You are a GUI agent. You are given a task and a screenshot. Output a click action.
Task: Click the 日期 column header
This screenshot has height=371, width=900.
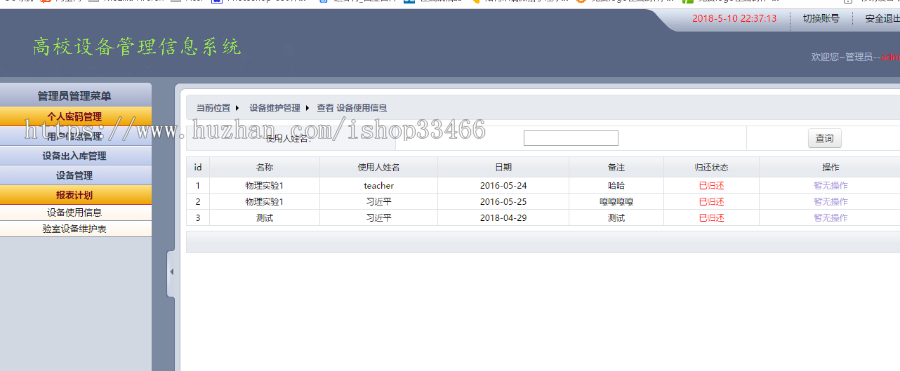point(503,167)
